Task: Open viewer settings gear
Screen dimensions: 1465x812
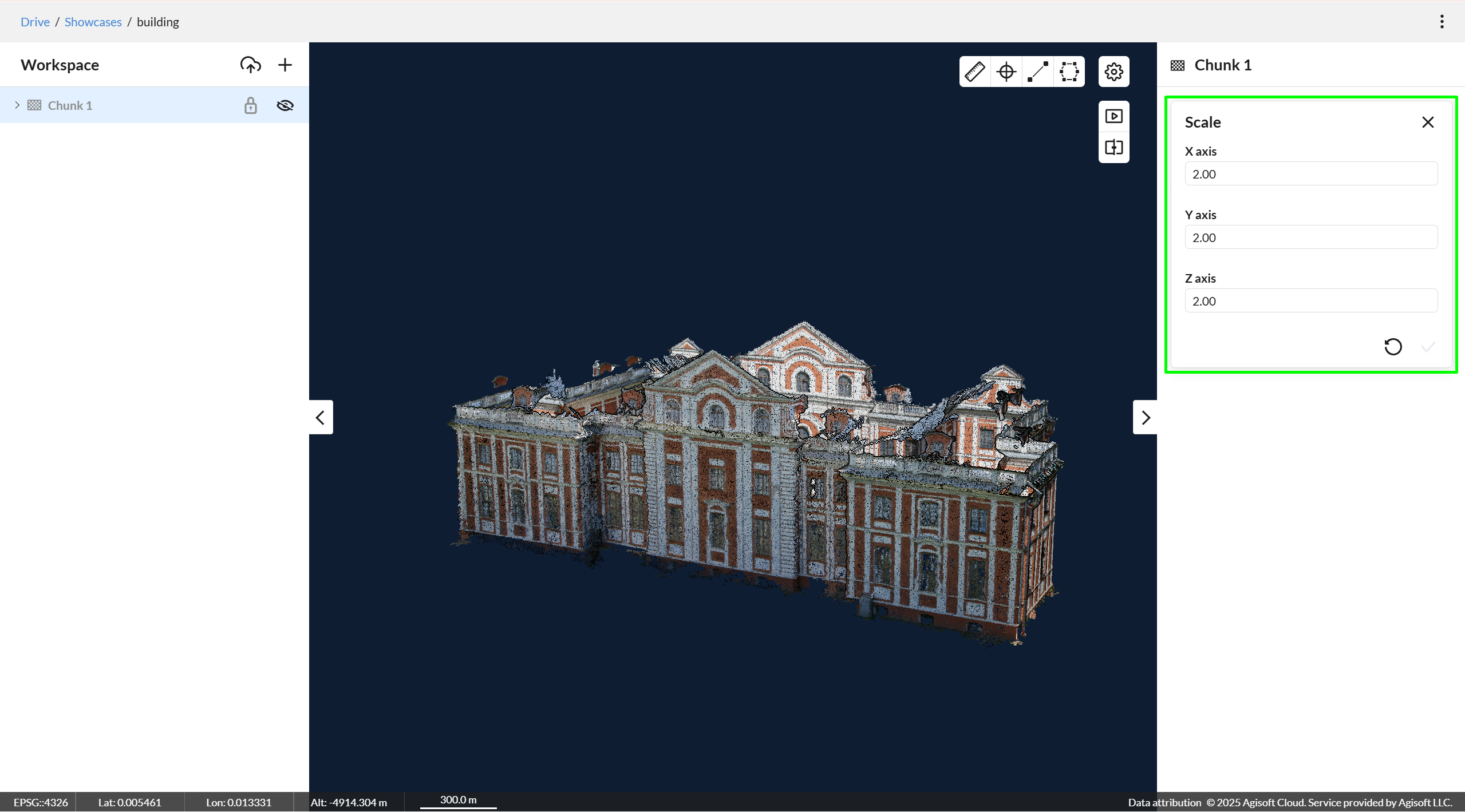Action: tap(1113, 72)
